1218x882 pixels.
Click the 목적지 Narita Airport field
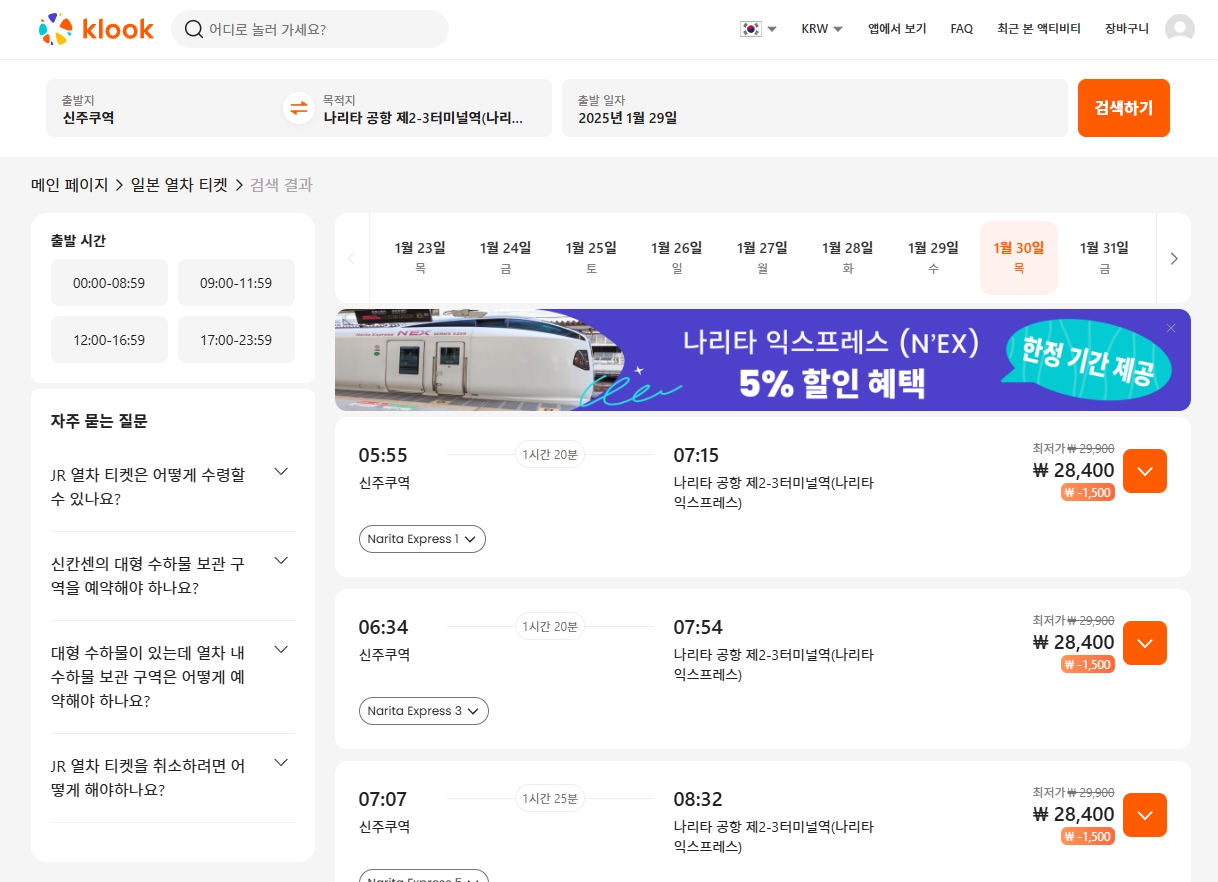pyautogui.click(x=435, y=108)
